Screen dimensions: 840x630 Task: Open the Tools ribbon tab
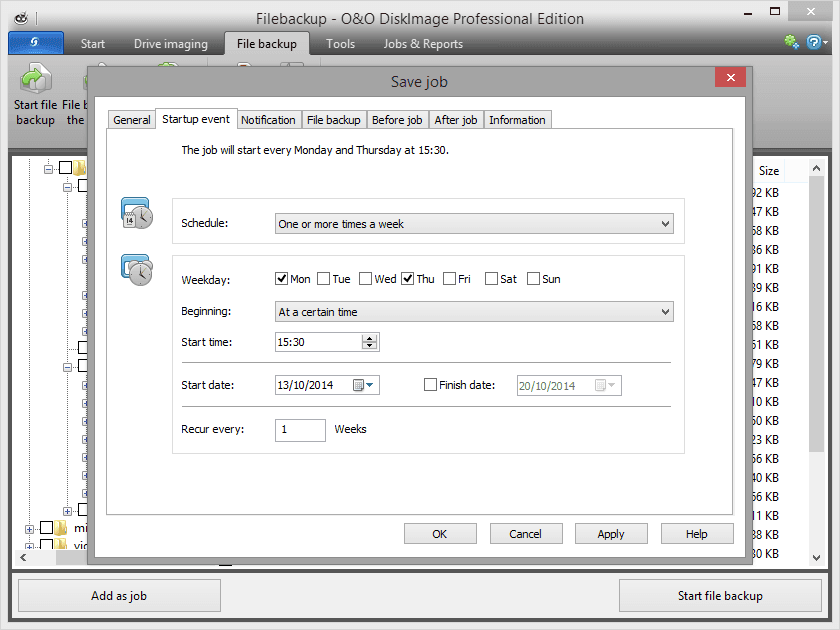tap(340, 44)
